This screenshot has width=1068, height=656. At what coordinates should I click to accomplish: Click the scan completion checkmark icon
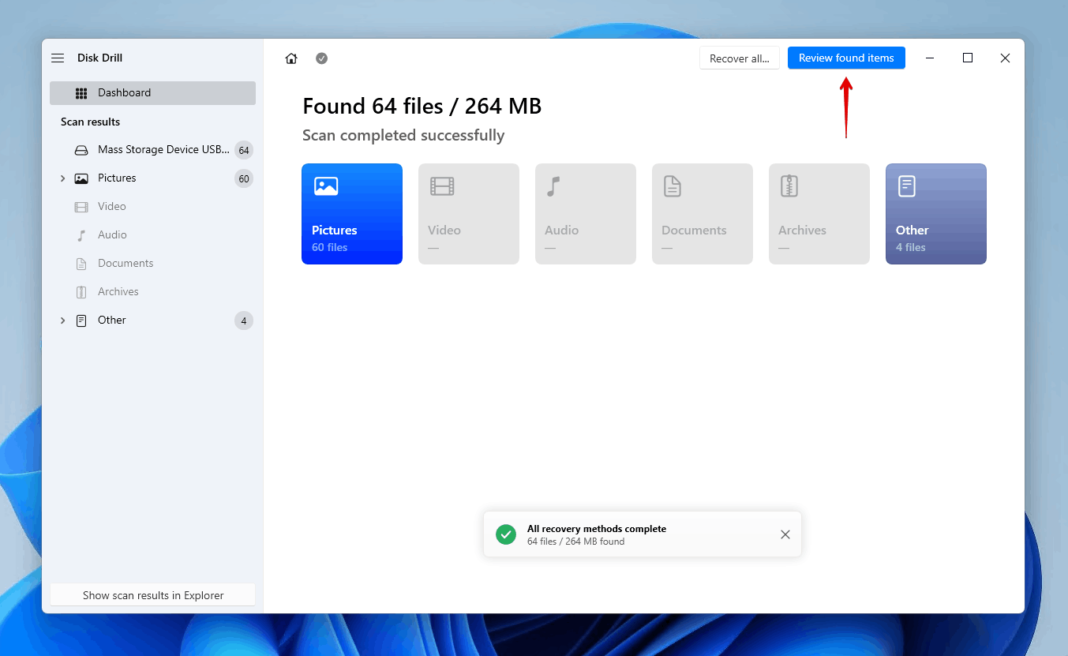[321, 58]
